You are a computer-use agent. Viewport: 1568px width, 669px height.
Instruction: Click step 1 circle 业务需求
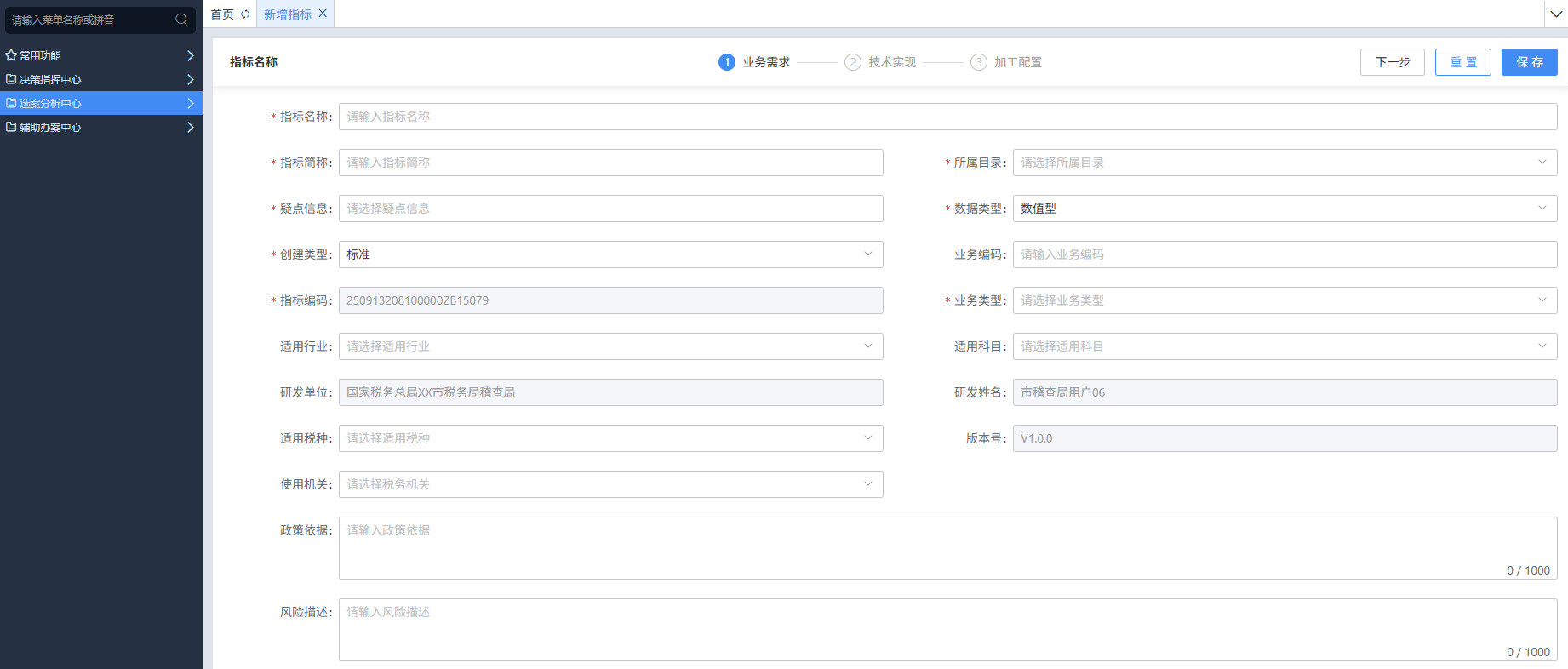point(727,62)
